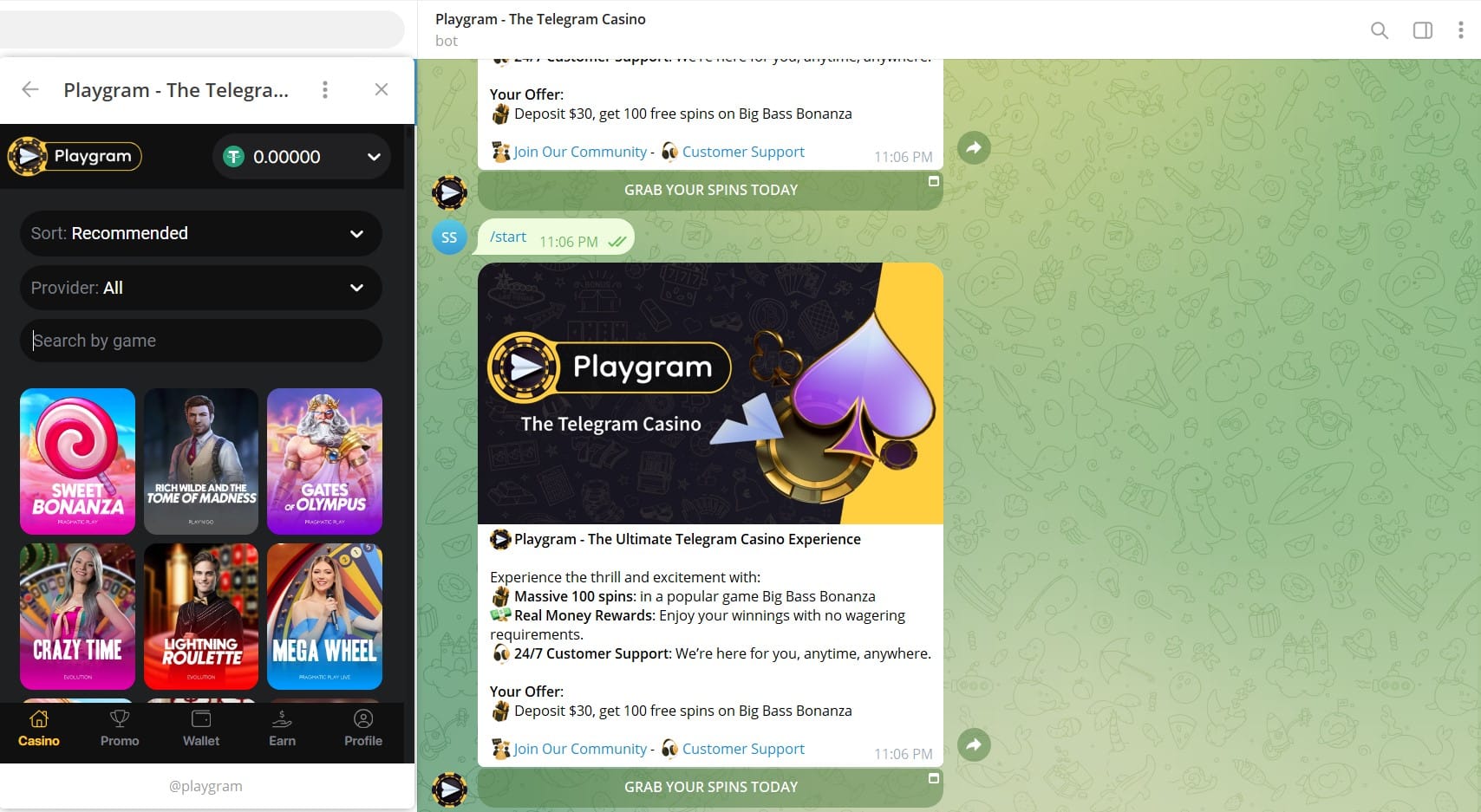Screen dimensions: 1481x812
Task: Click the back arrow in Playgram panel
Action: [x=30, y=89]
